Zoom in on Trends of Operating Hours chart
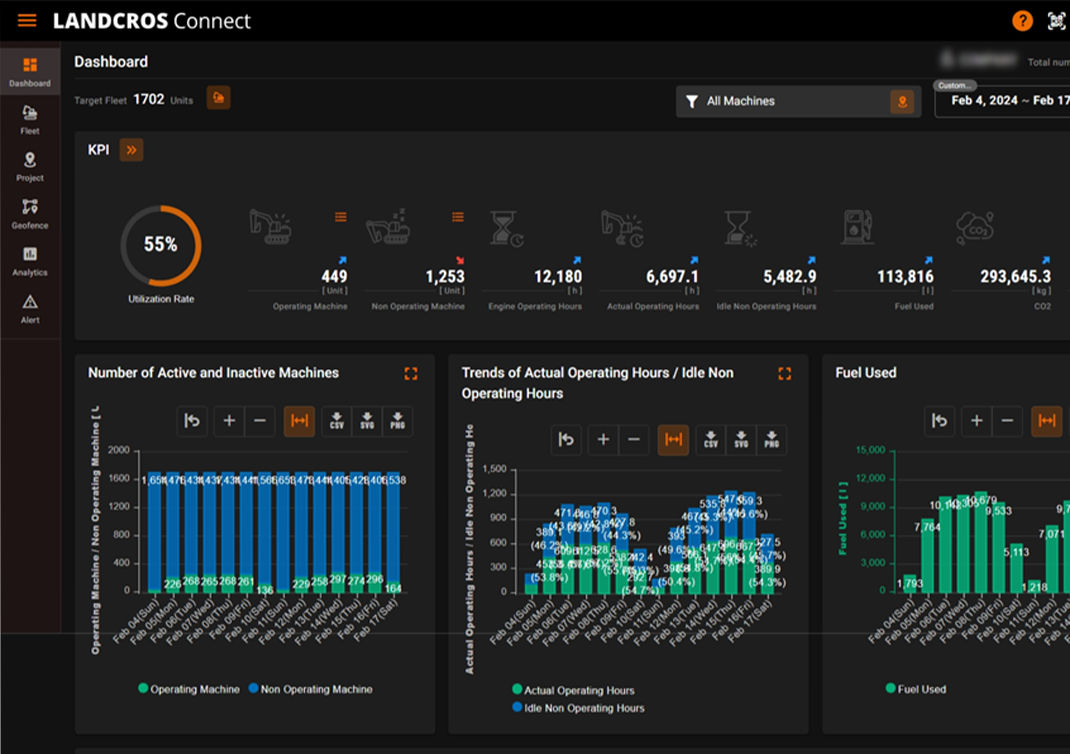 603,439
